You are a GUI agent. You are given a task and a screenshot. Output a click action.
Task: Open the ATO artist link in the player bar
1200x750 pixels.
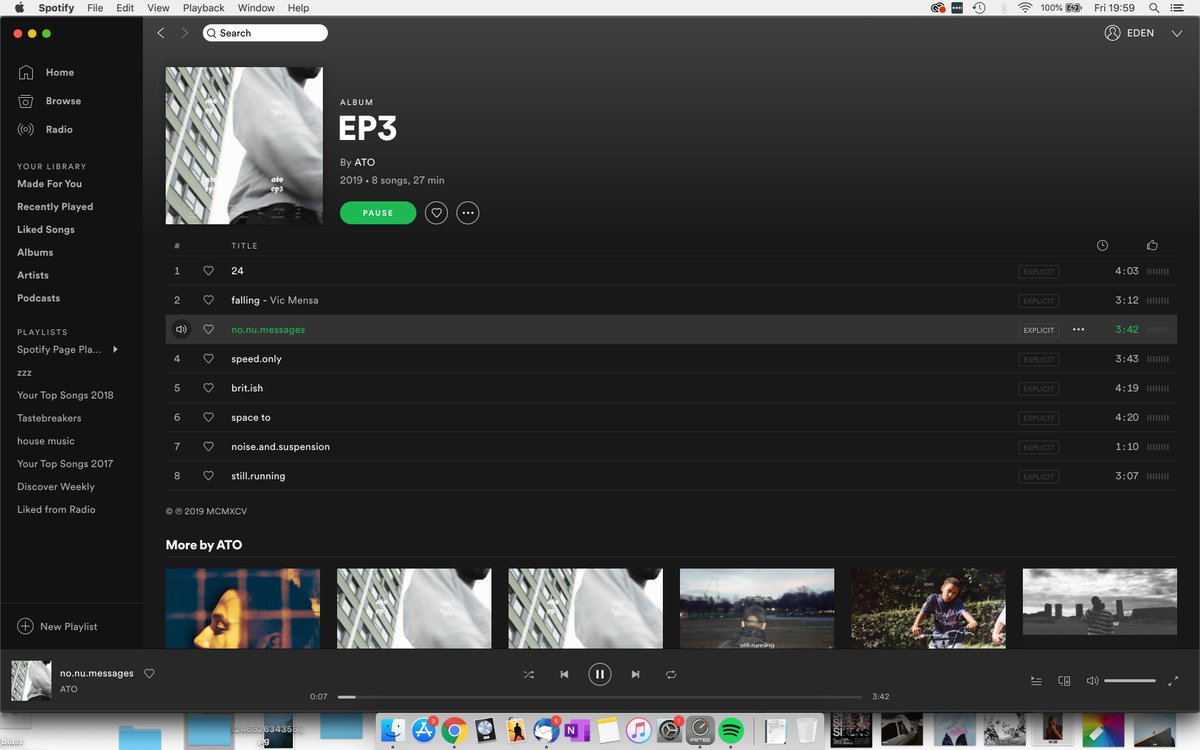(69, 689)
